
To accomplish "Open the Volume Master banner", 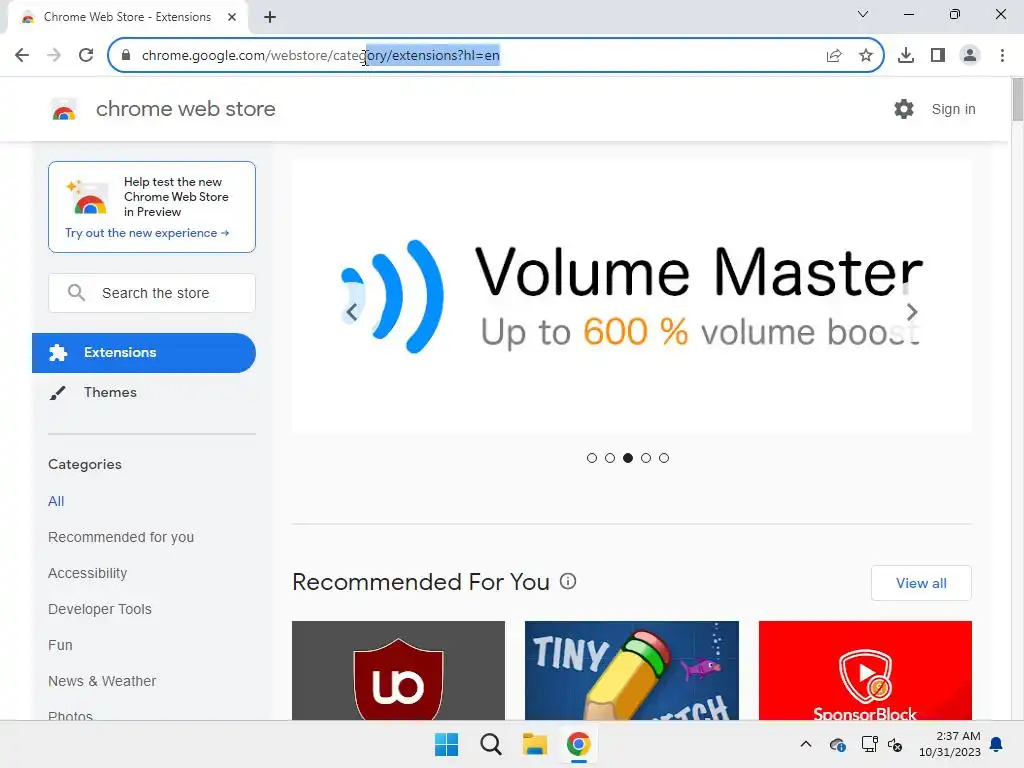I will [x=632, y=297].
